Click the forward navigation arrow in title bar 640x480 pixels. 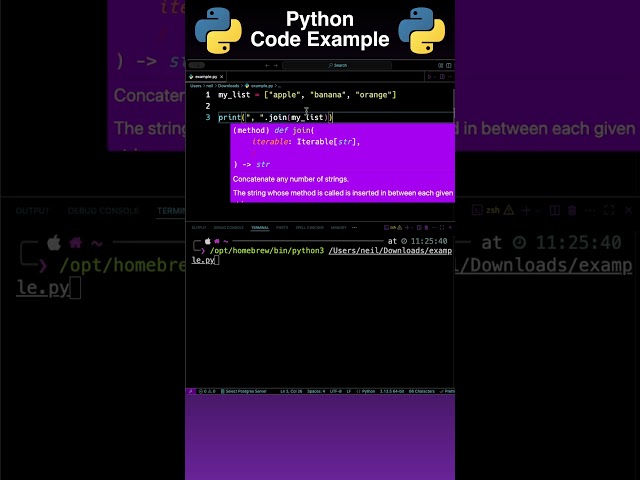(276, 65)
